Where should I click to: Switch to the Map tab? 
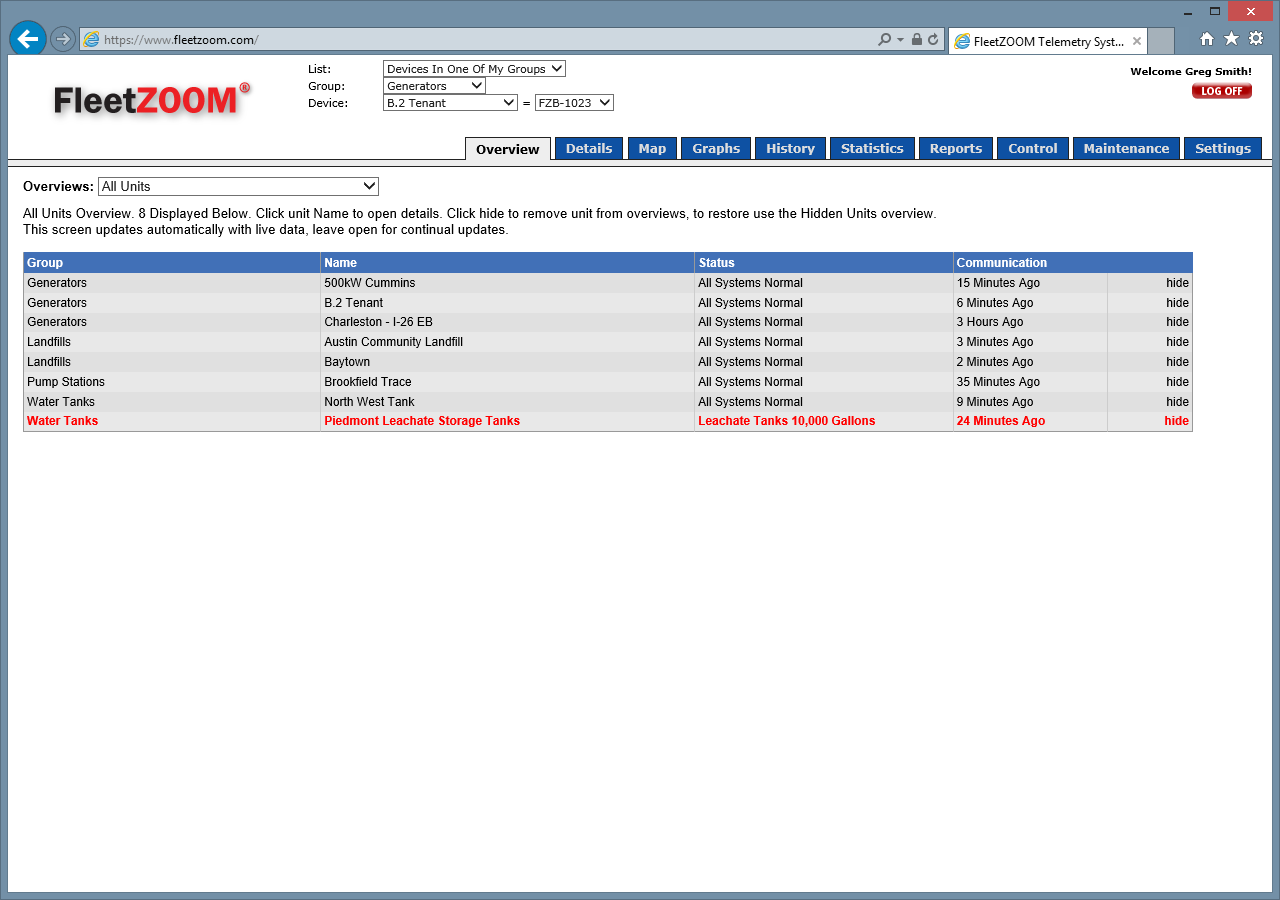tap(652, 148)
